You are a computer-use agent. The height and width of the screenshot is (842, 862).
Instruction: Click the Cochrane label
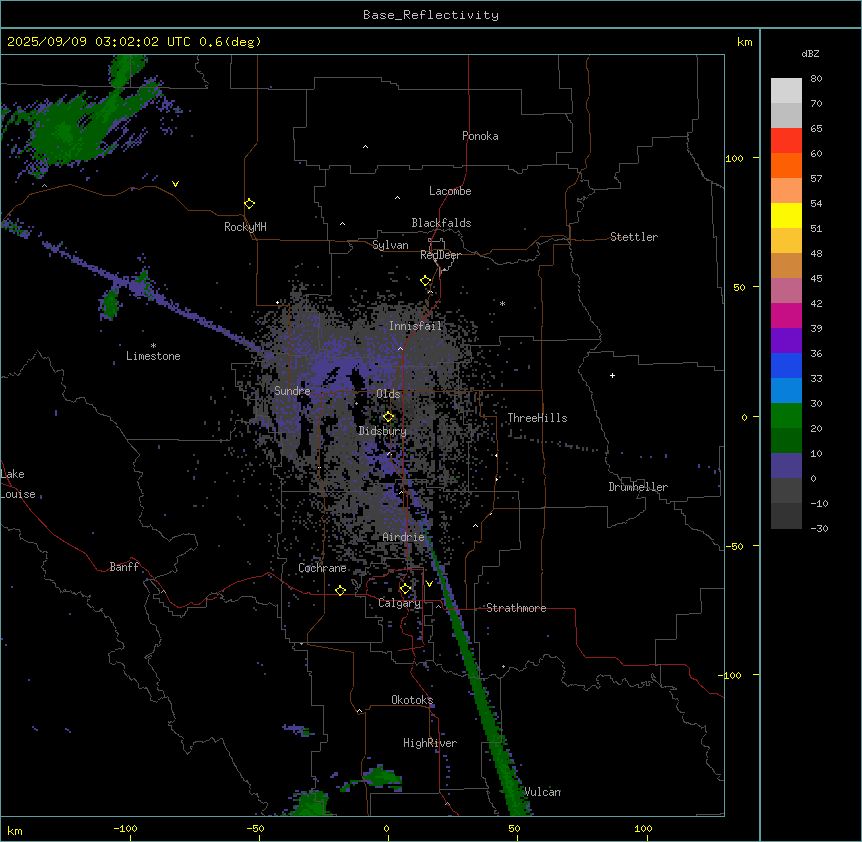click(x=322, y=568)
